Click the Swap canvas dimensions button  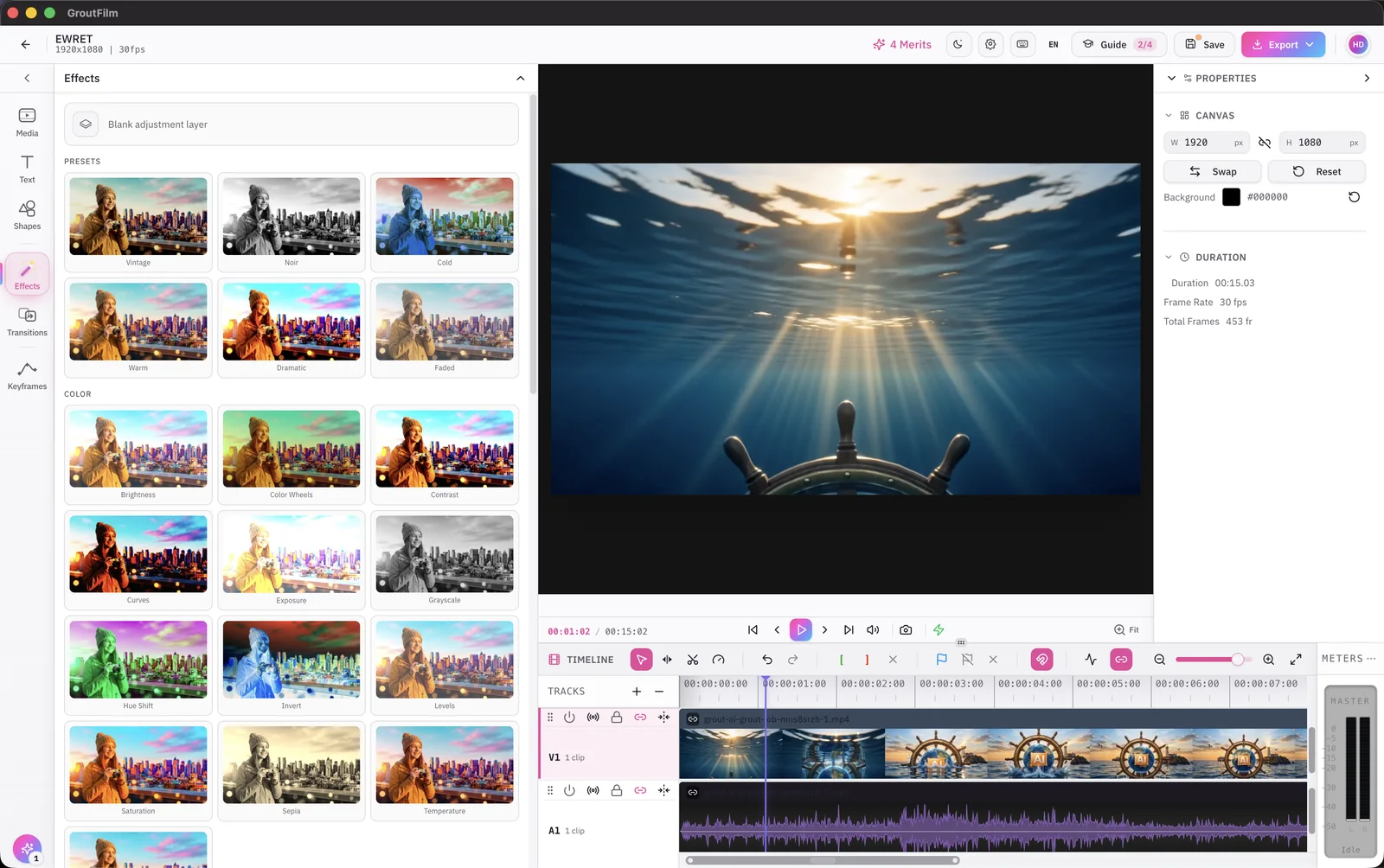(x=1212, y=172)
